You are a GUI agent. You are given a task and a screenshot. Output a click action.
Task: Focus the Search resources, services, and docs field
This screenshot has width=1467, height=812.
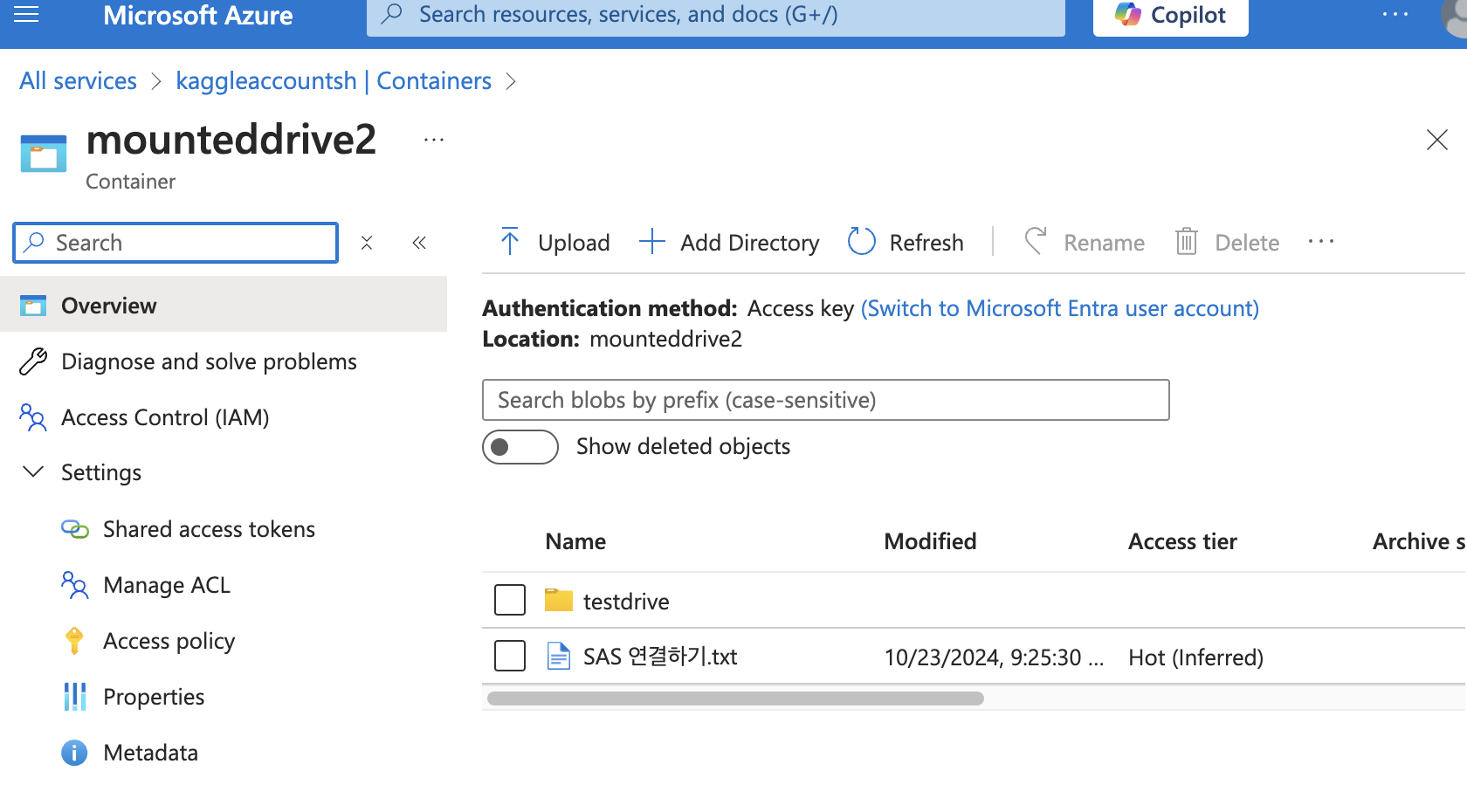click(x=715, y=16)
